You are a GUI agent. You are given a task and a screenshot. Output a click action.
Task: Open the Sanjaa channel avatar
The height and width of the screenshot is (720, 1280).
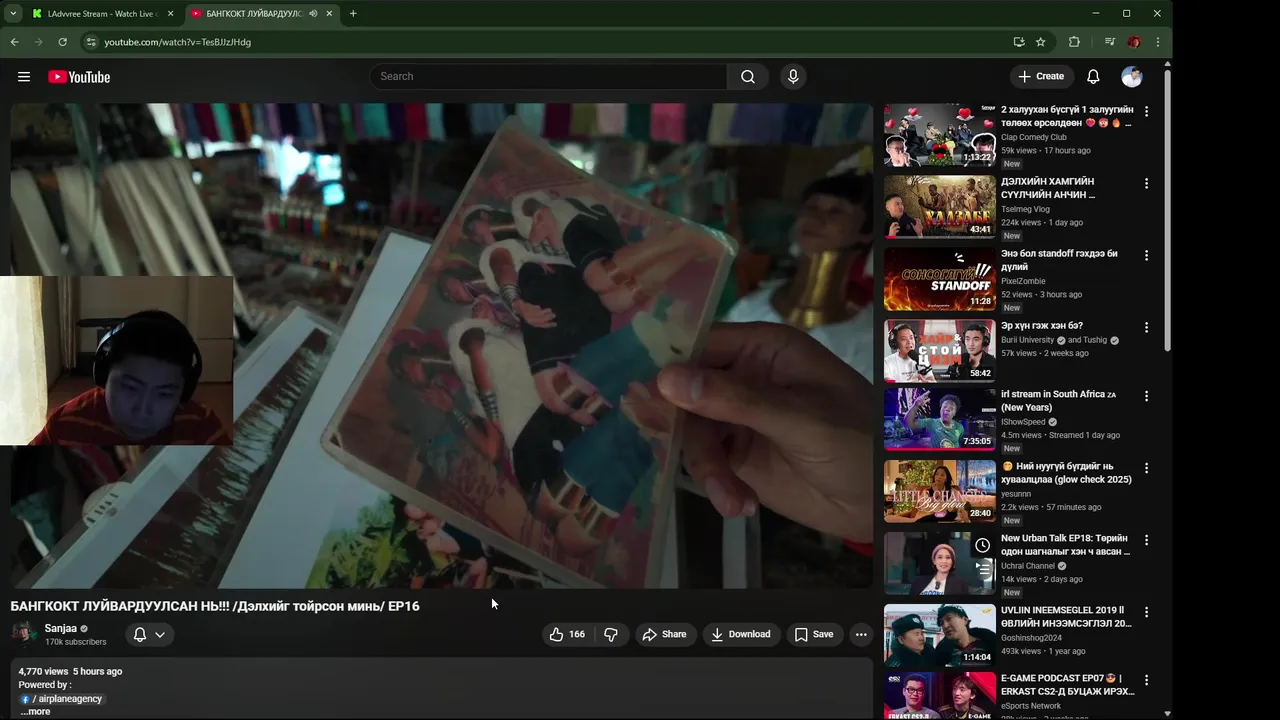(24, 634)
